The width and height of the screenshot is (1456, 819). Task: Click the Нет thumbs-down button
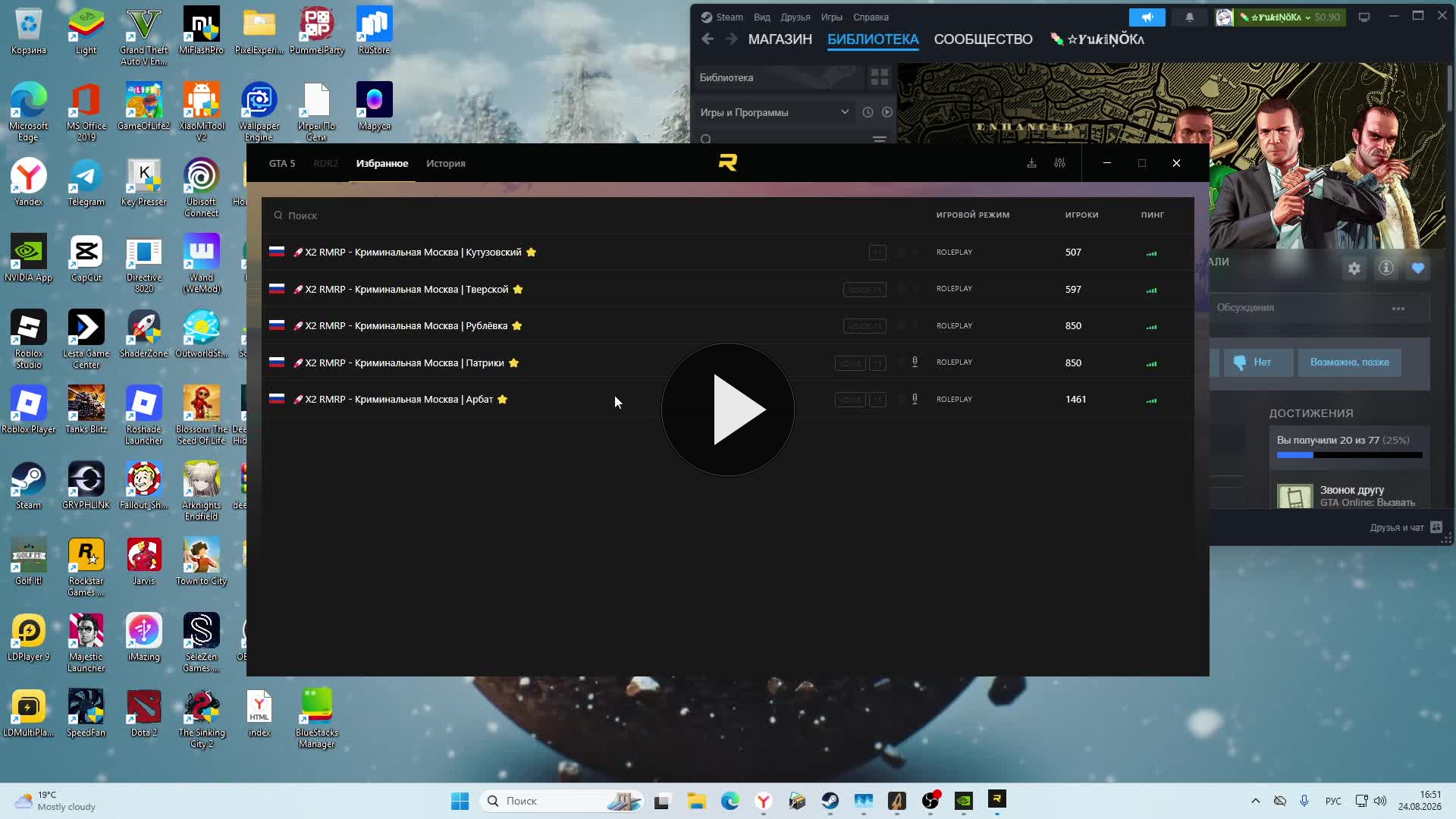pyautogui.click(x=1258, y=362)
